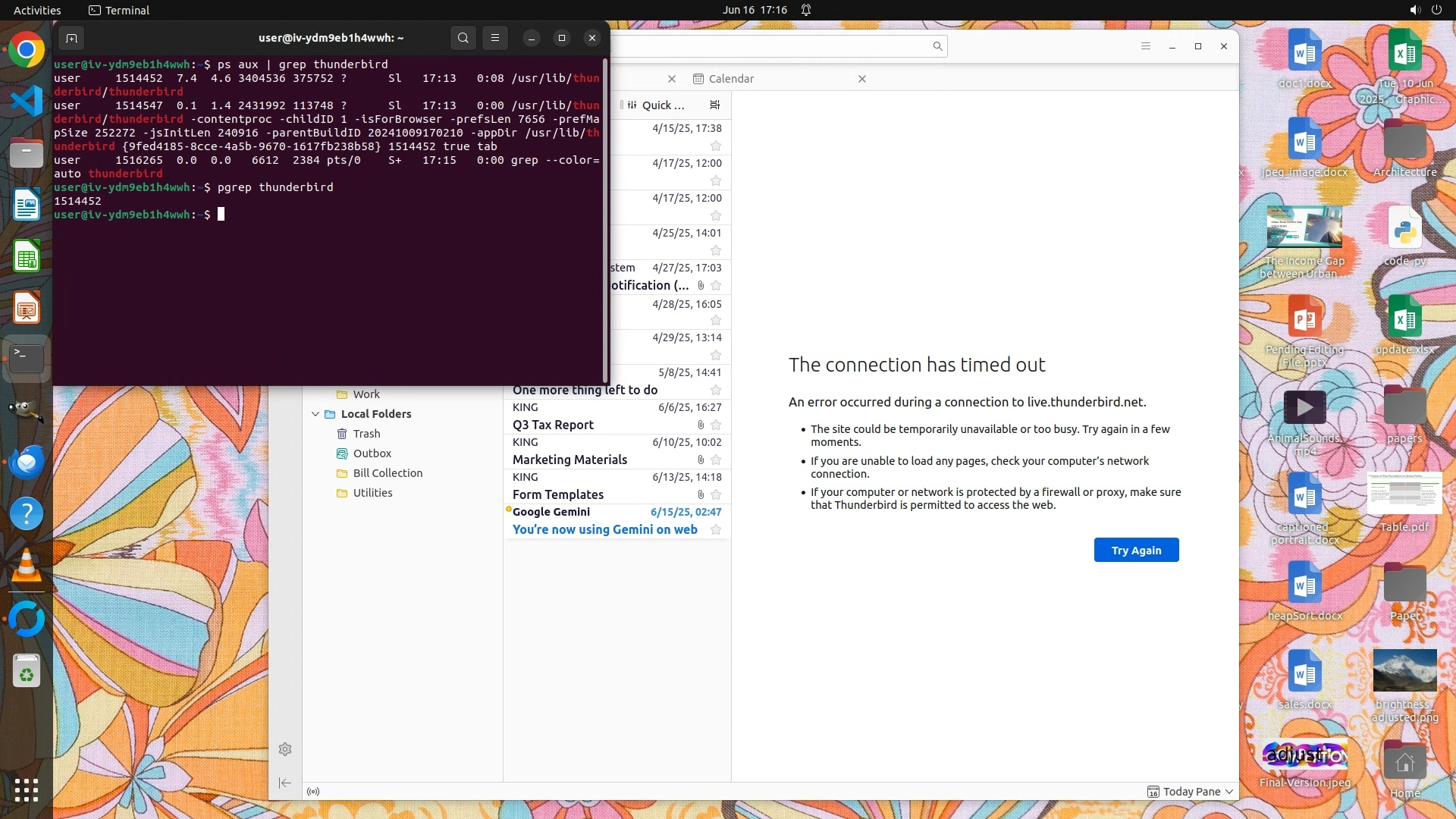Star the Q3 Tax Report message
Viewport: 1456px width, 819px height.
(x=716, y=425)
